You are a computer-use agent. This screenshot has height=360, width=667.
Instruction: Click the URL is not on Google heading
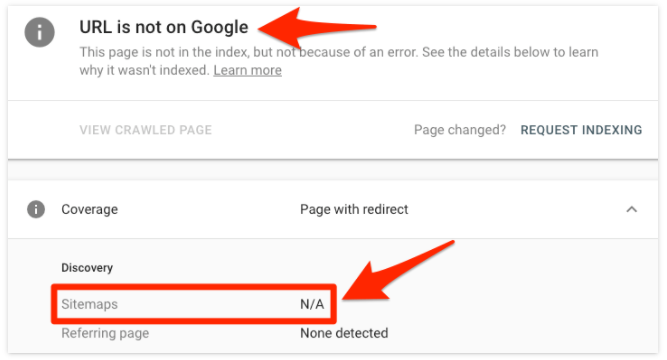(164, 27)
